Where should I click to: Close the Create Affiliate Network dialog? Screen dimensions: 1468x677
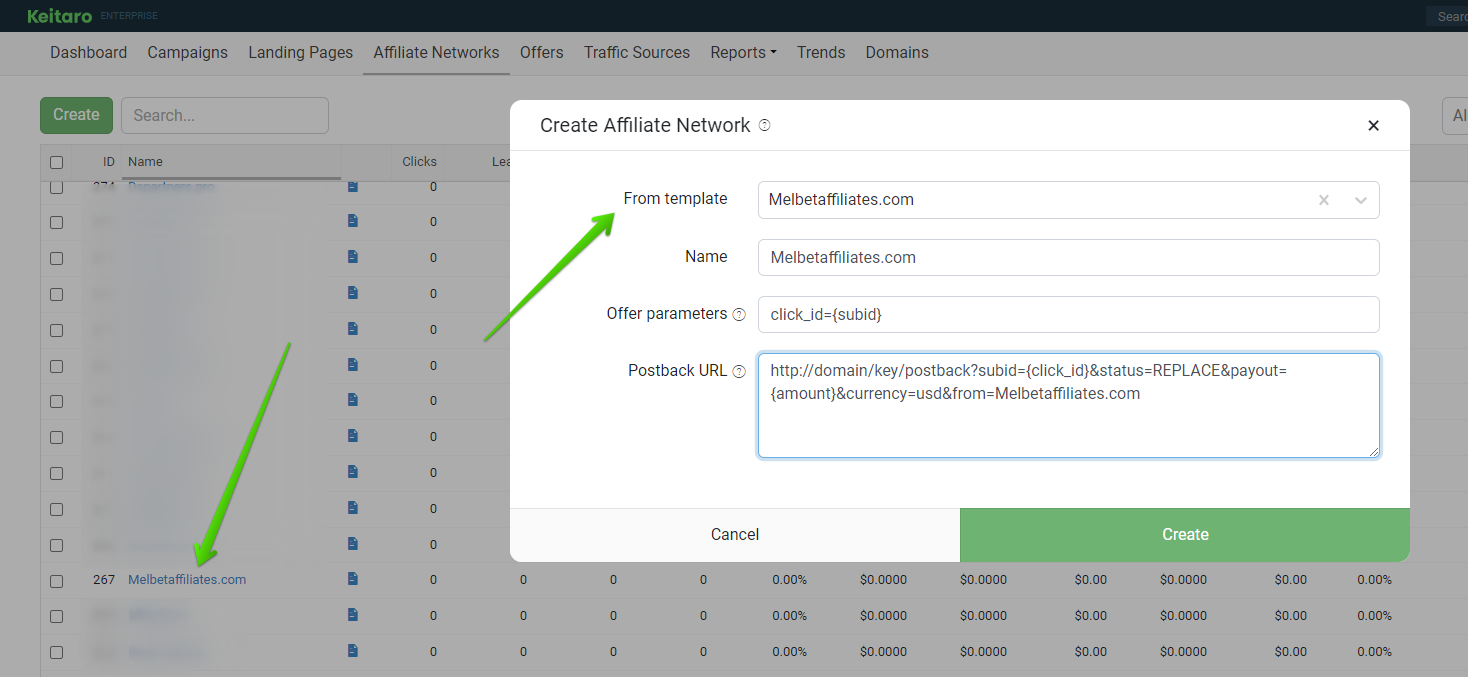[1373, 125]
